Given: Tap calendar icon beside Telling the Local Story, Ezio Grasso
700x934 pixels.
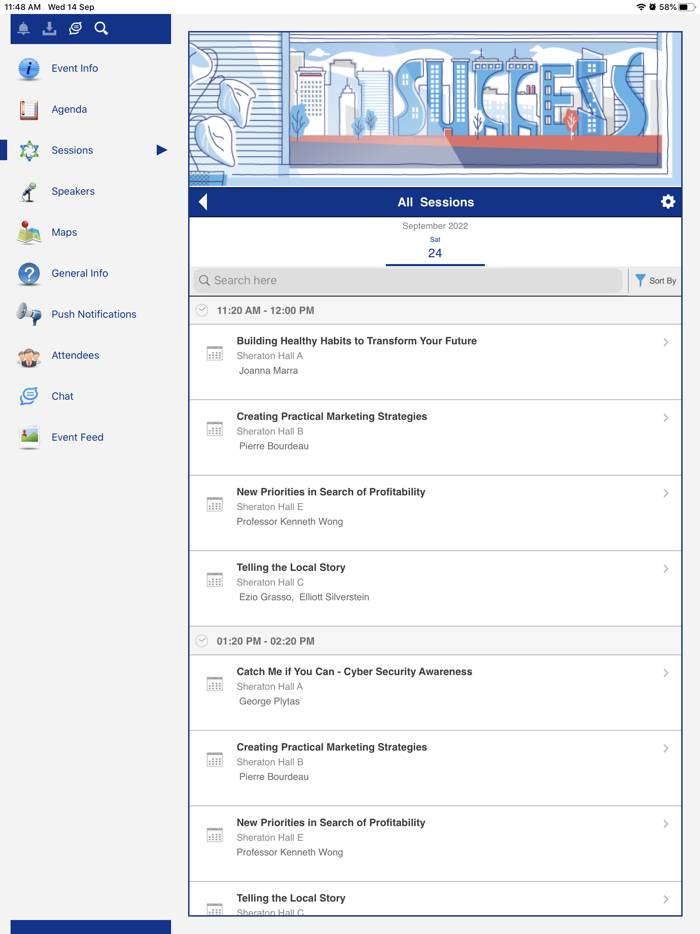Looking at the screenshot, I should click(214, 580).
